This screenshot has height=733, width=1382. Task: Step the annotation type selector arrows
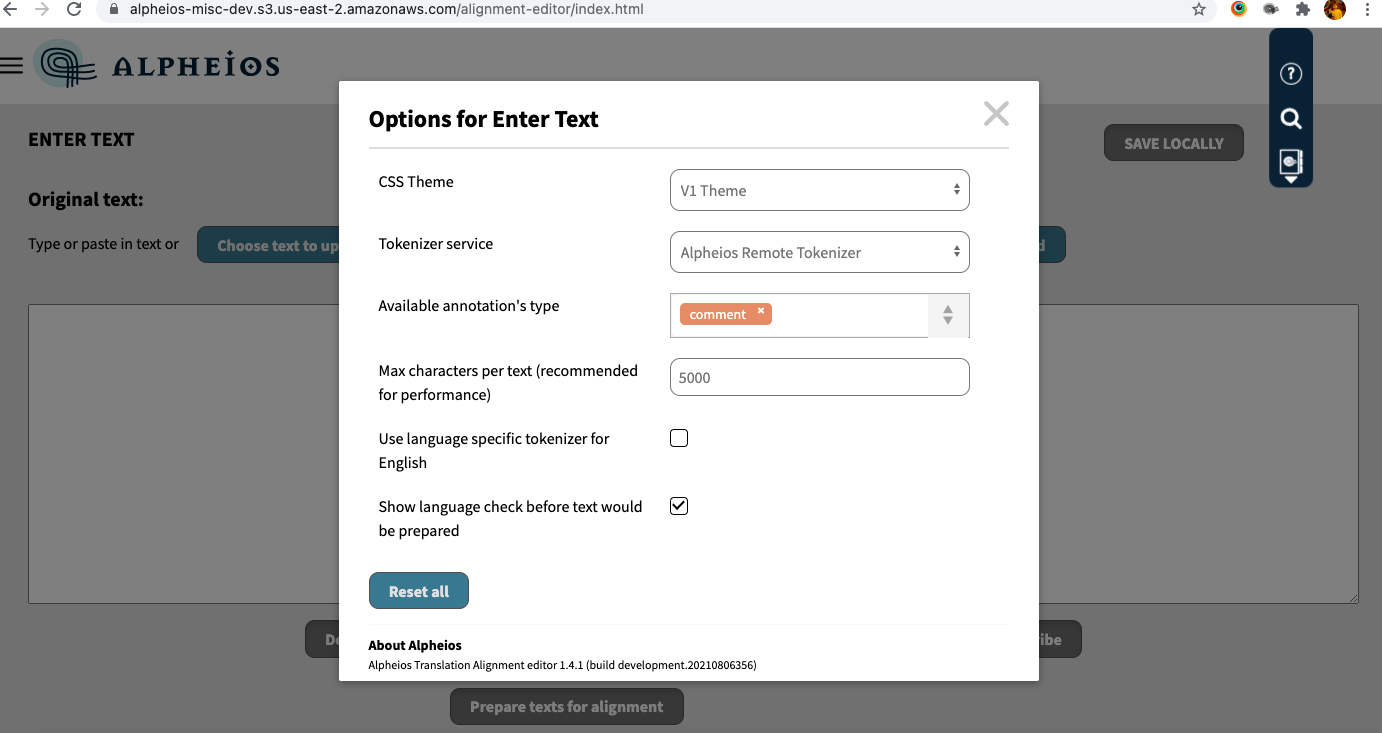click(x=947, y=315)
